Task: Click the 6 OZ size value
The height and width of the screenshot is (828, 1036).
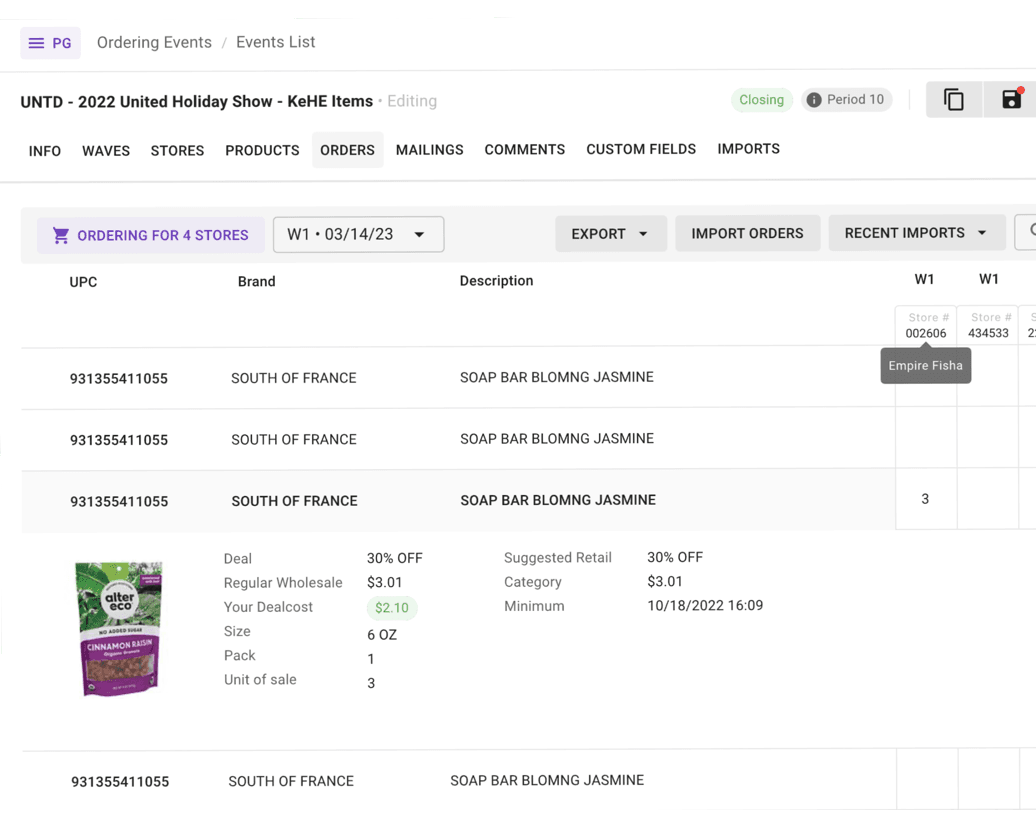Action: [x=382, y=635]
